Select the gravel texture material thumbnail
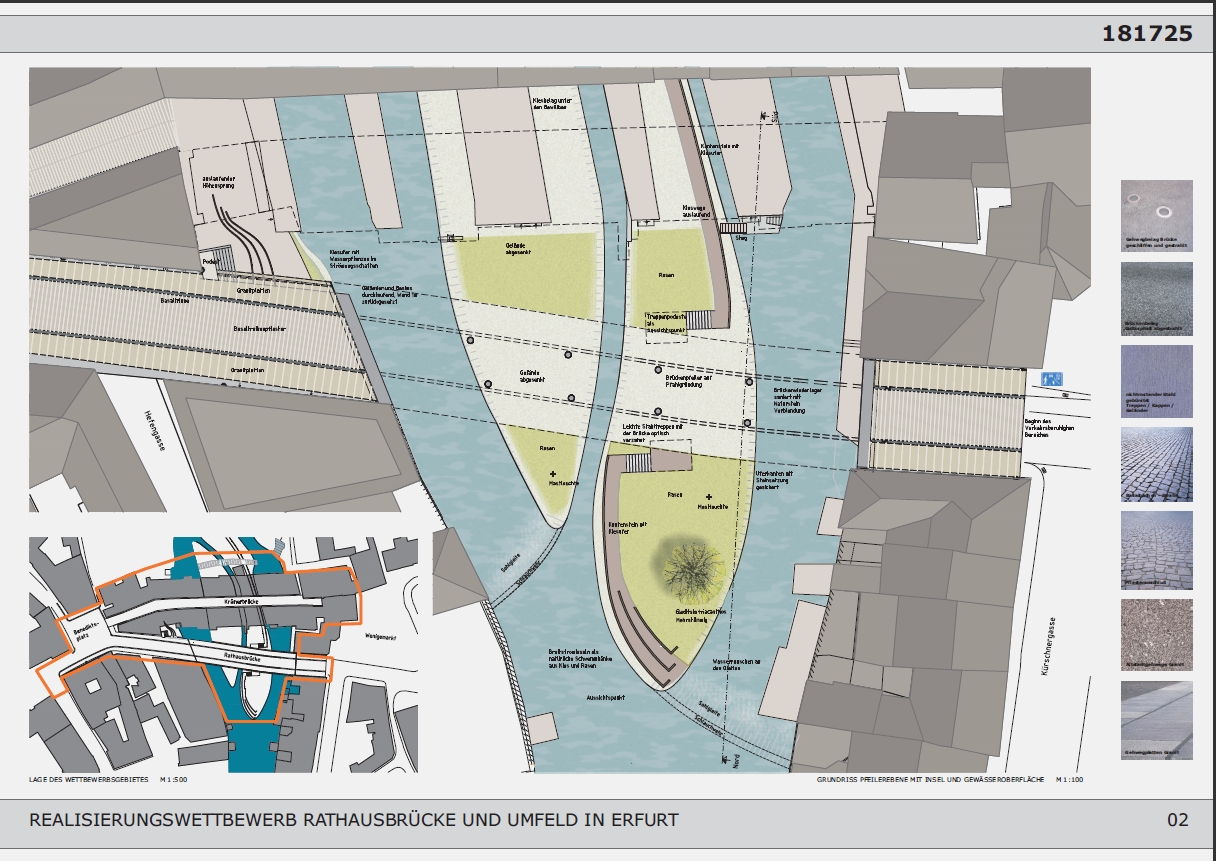 [x=1156, y=634]
